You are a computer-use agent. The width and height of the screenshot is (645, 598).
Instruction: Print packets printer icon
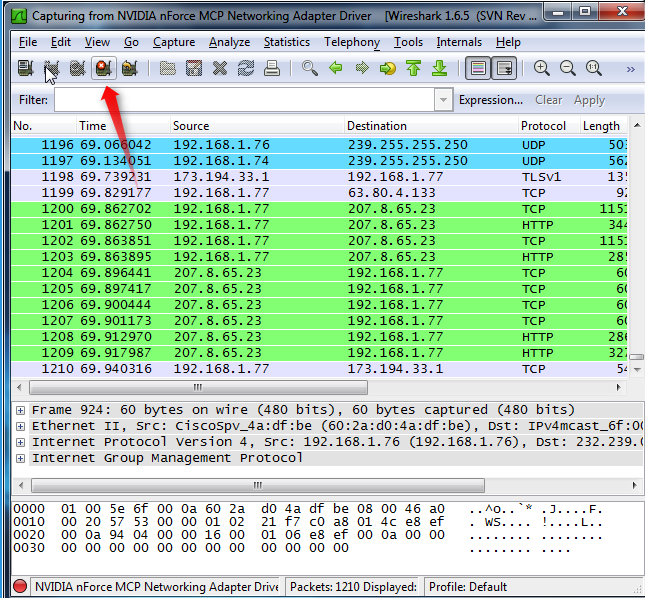click(272, 68)
